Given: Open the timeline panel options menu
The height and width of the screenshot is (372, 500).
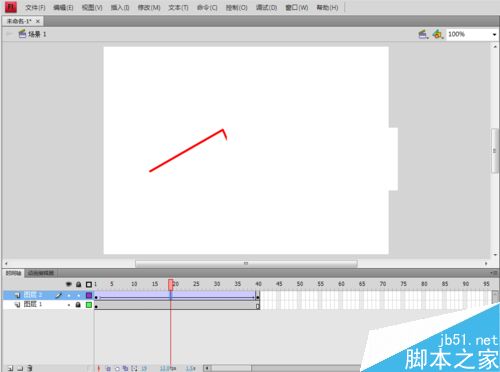Looking at the screenshot, I should pos(494,273).
